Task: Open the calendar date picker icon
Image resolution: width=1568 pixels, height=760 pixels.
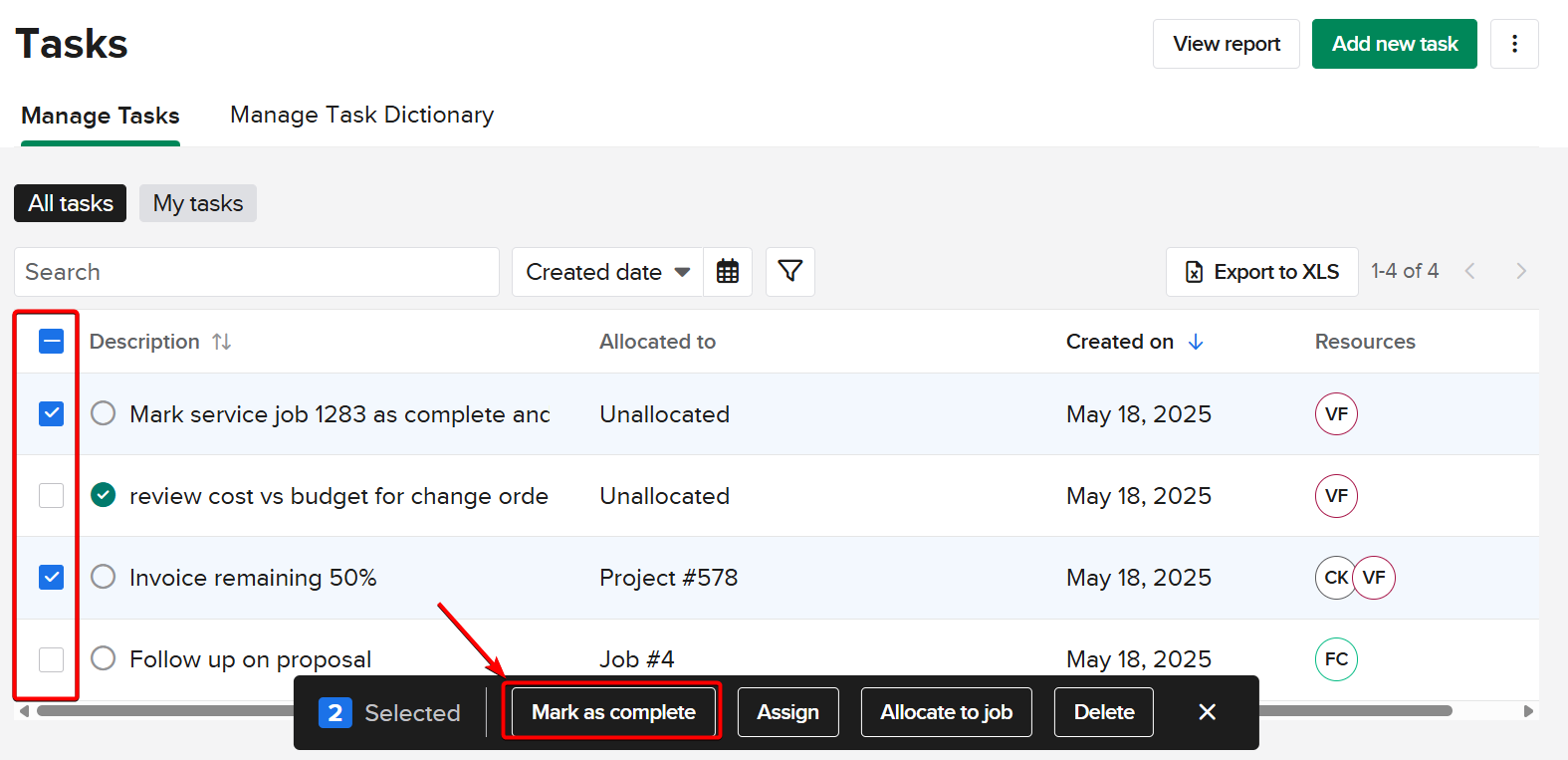Action: click(x=728, y=272)
